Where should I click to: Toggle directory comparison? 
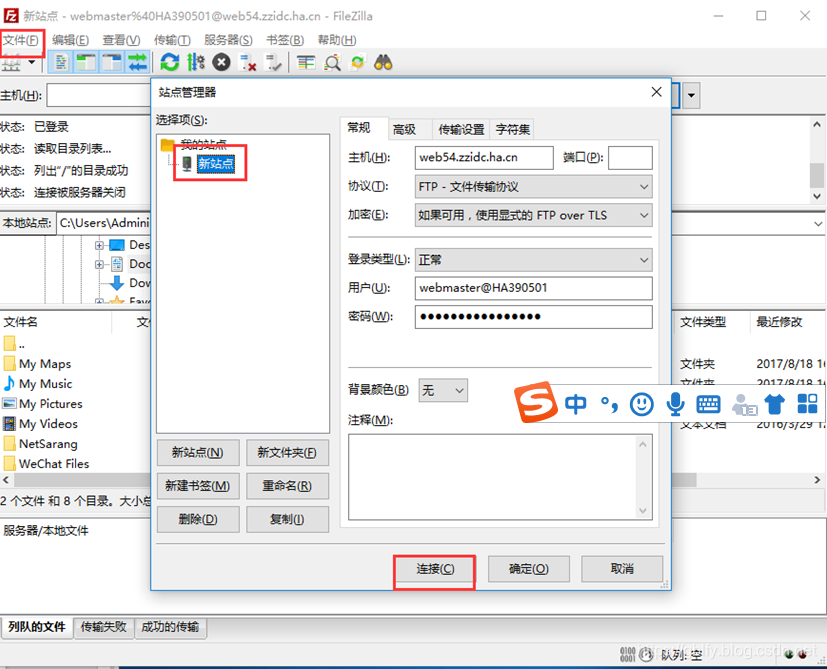[x=332, y=63]
